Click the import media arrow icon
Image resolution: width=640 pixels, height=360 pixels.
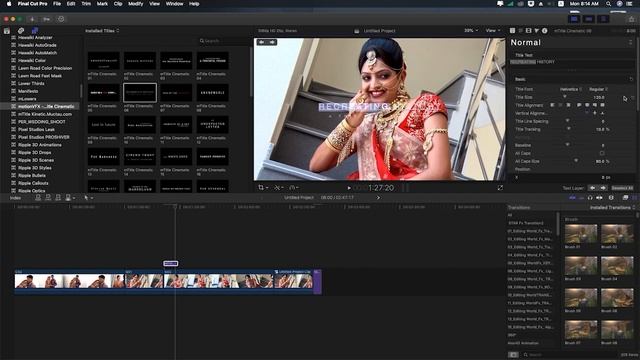click(32, 19)
